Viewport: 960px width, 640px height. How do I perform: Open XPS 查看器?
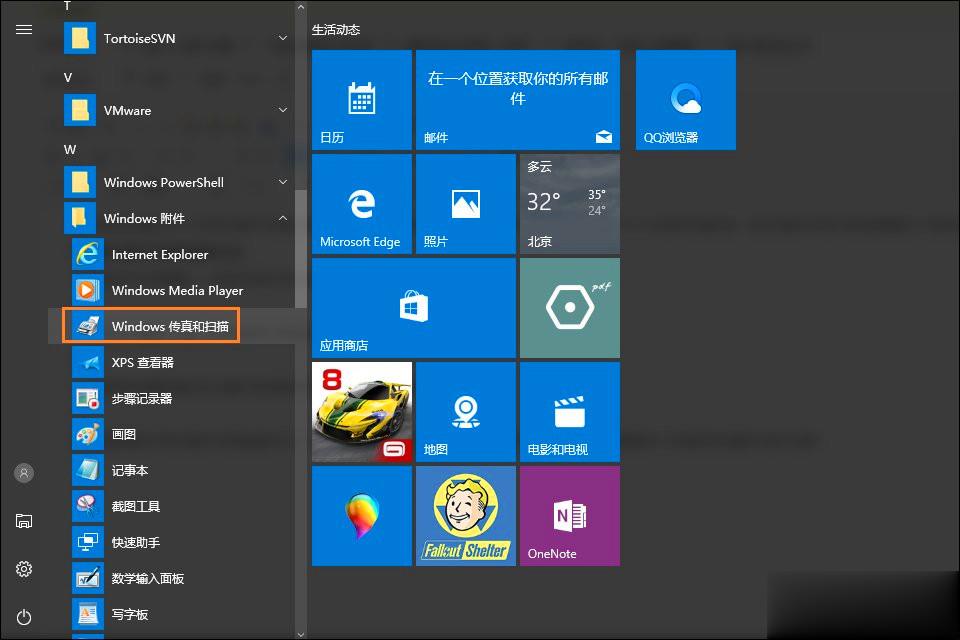click(178, 362)
